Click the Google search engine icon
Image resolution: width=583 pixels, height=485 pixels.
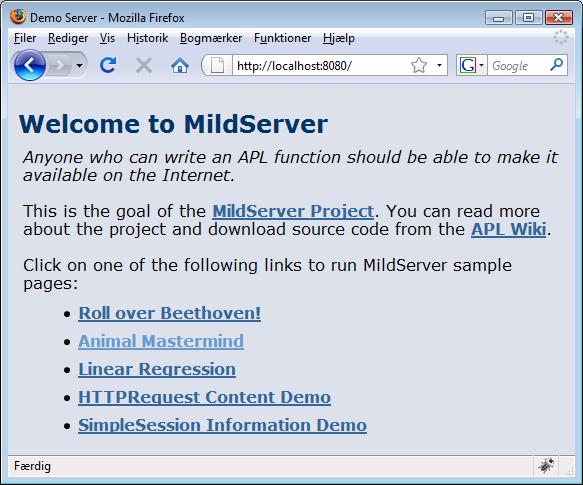[x=468, y=65]
